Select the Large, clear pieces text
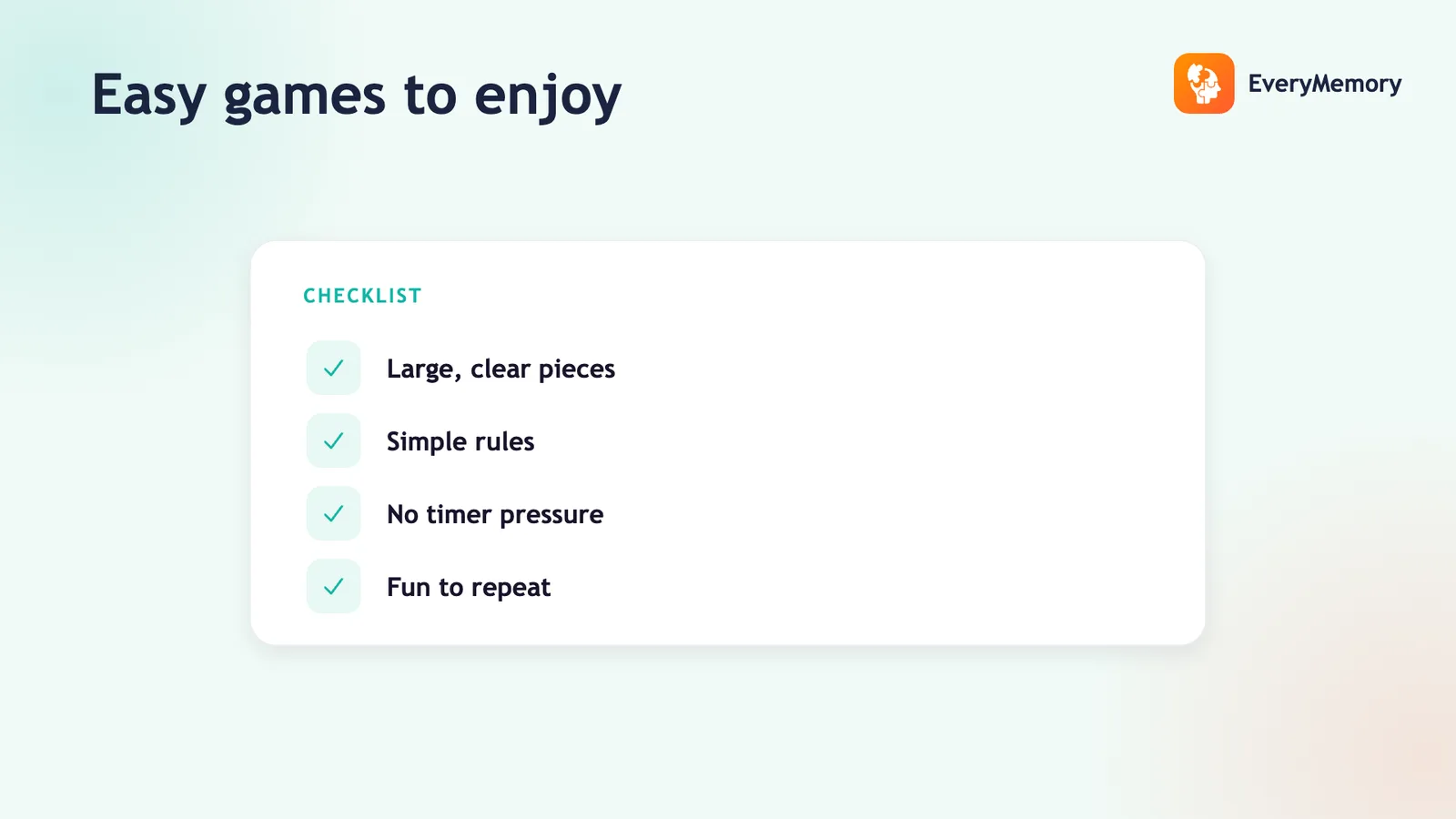 (500, 369)
